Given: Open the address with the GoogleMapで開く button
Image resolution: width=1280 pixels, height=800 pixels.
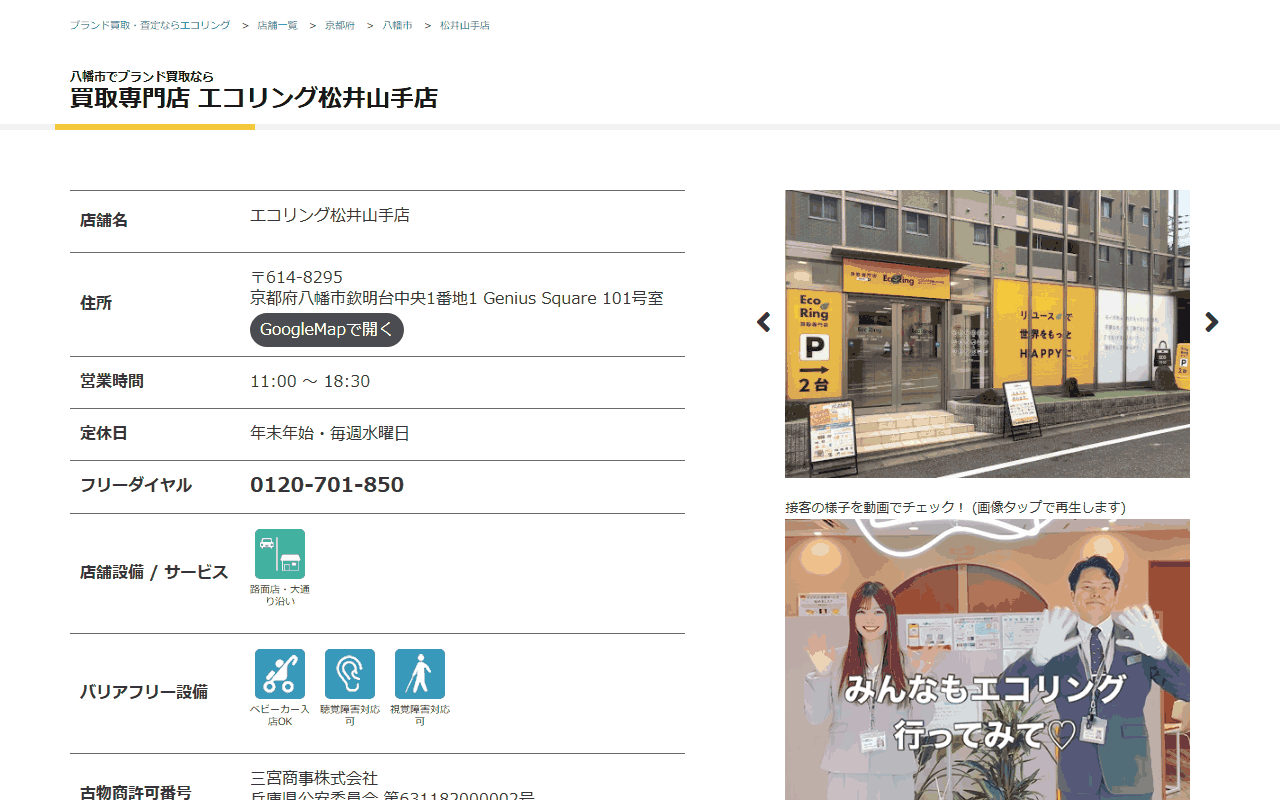Looking at the screenshot, I should tap(327, 330).
